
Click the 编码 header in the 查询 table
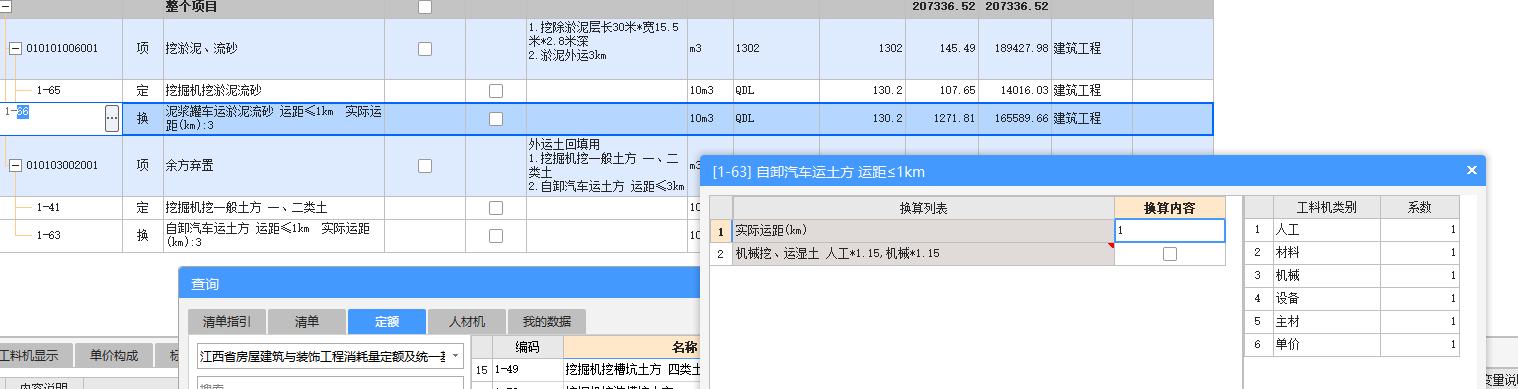pos(527,347)
